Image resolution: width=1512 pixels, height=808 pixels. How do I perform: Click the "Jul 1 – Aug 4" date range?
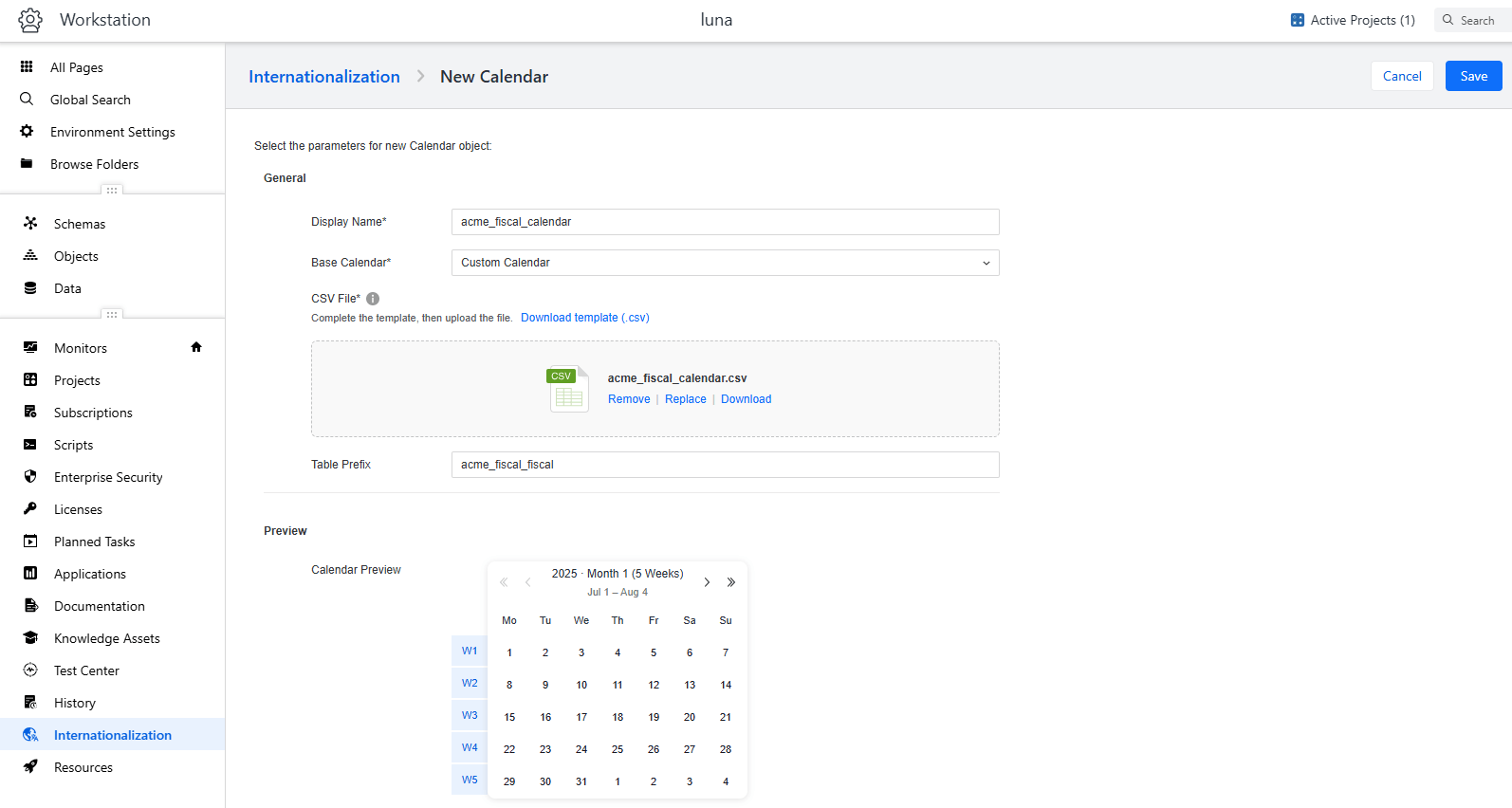tap(618, 592)
